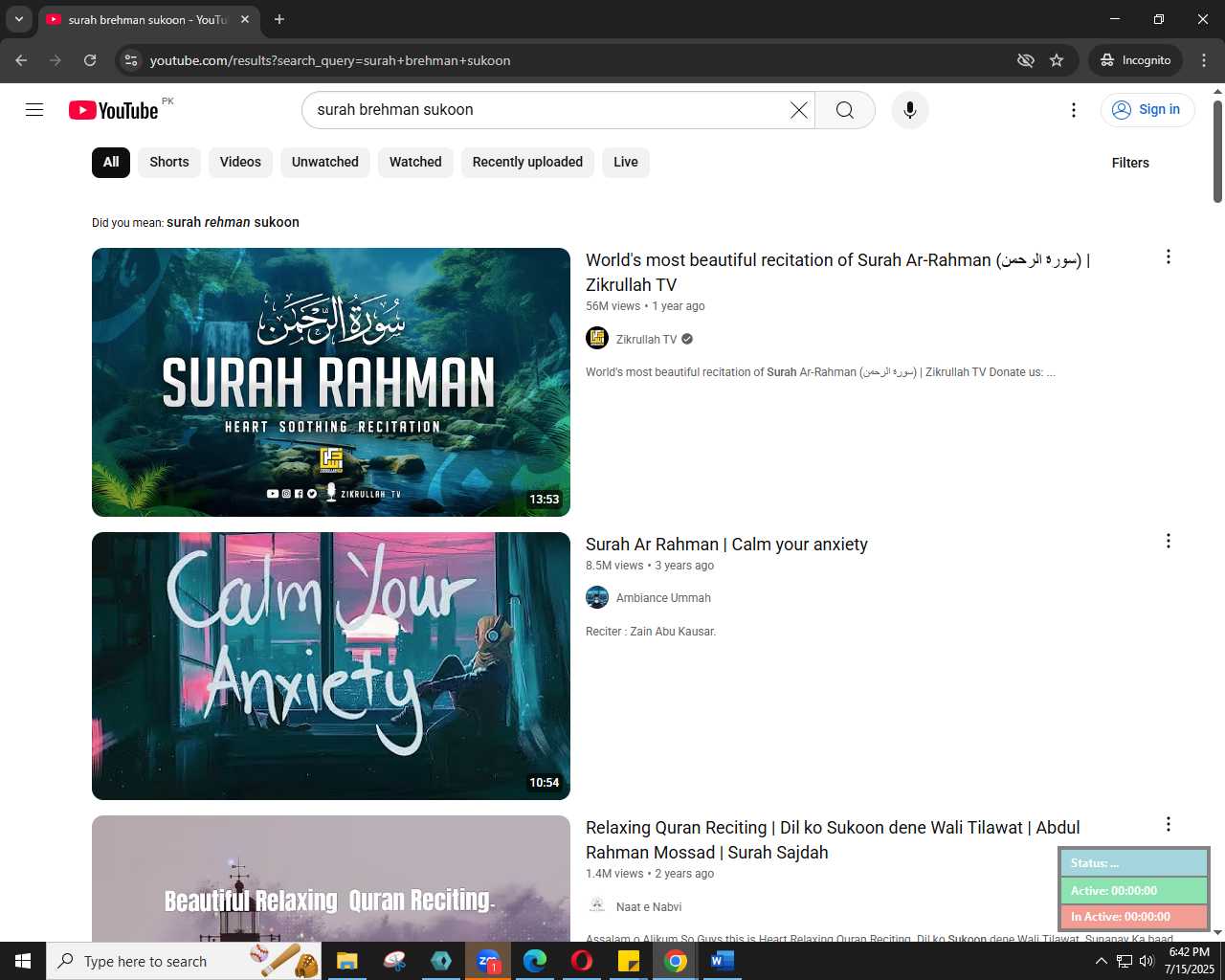This screenshot has width=1225, height=980.
Task: Select the Live filter chip
Action: pos(626,162)
